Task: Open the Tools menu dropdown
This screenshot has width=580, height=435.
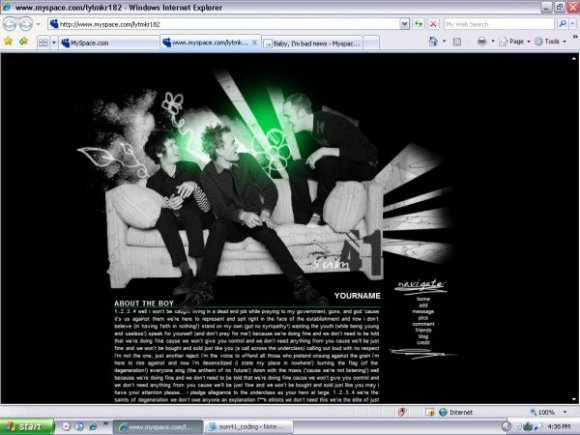Action: click(x=550, y=41)
